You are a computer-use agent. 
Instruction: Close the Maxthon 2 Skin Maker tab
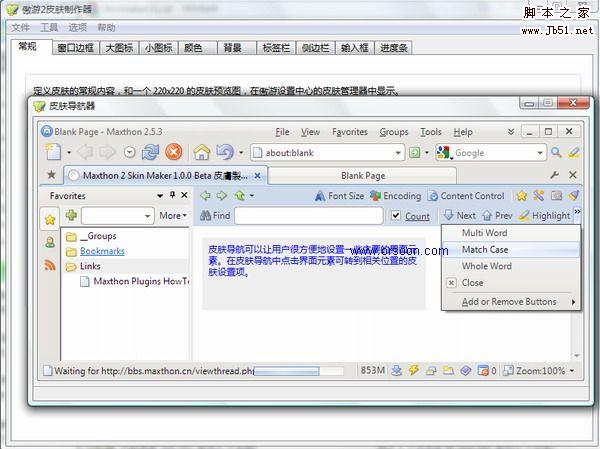pos(258,176)
